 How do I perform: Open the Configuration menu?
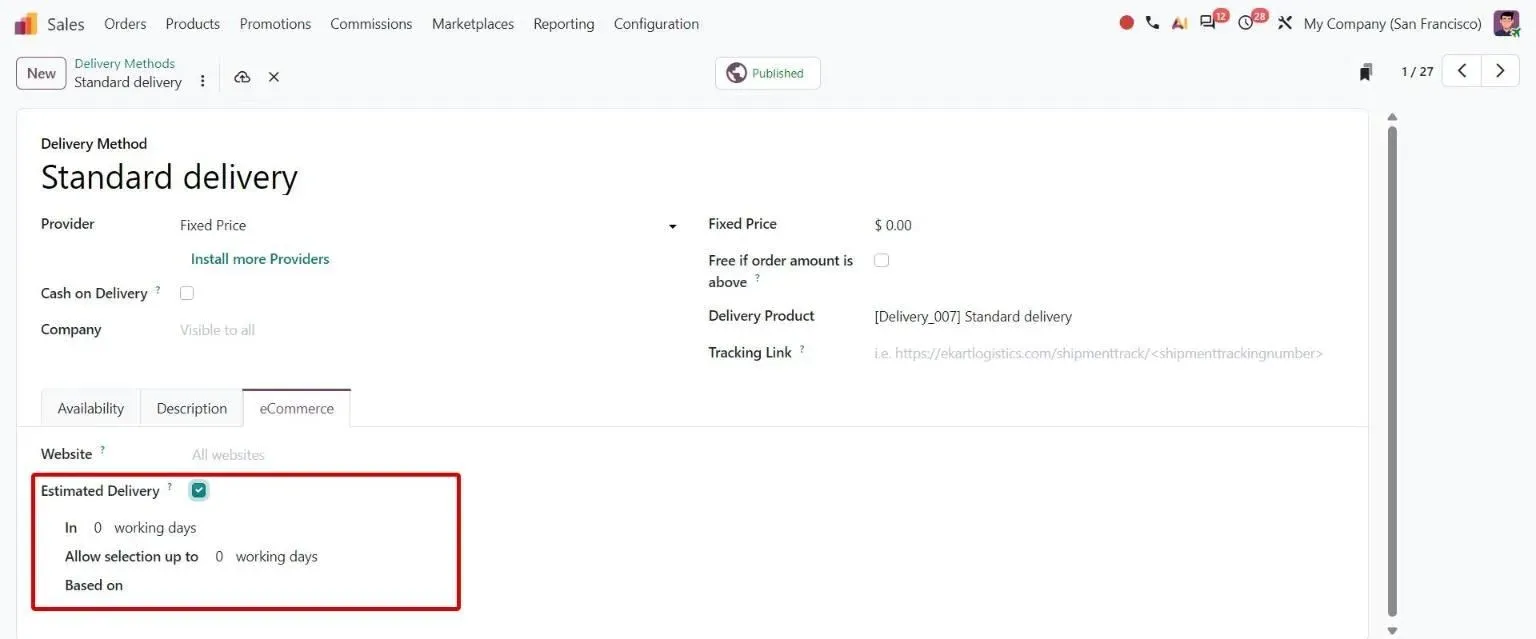(656, 23)
